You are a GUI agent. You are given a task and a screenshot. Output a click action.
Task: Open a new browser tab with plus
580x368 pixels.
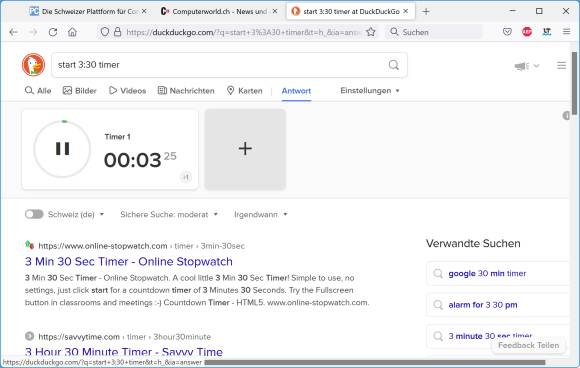coord(426,11)
